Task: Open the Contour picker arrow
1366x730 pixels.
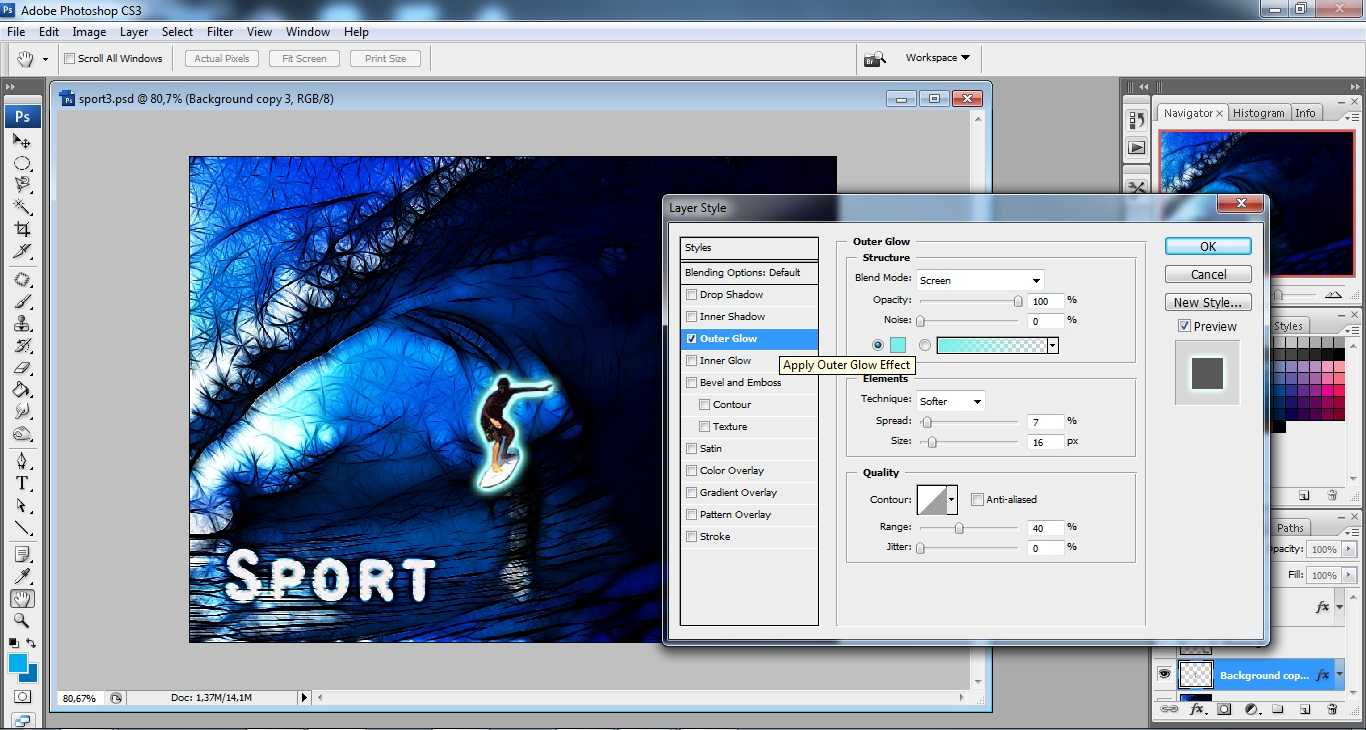Action: tap(951, 500)
